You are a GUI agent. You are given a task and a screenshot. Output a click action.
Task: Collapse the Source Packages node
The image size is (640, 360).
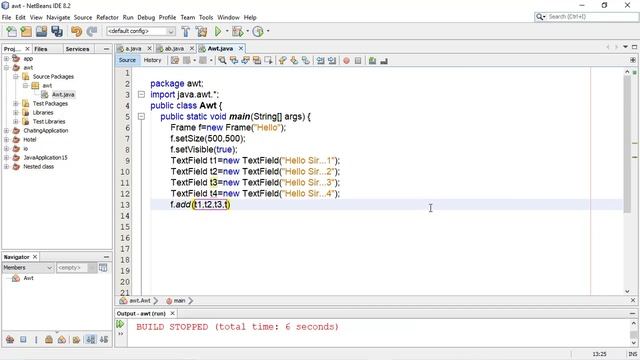(x=16, y=77)
